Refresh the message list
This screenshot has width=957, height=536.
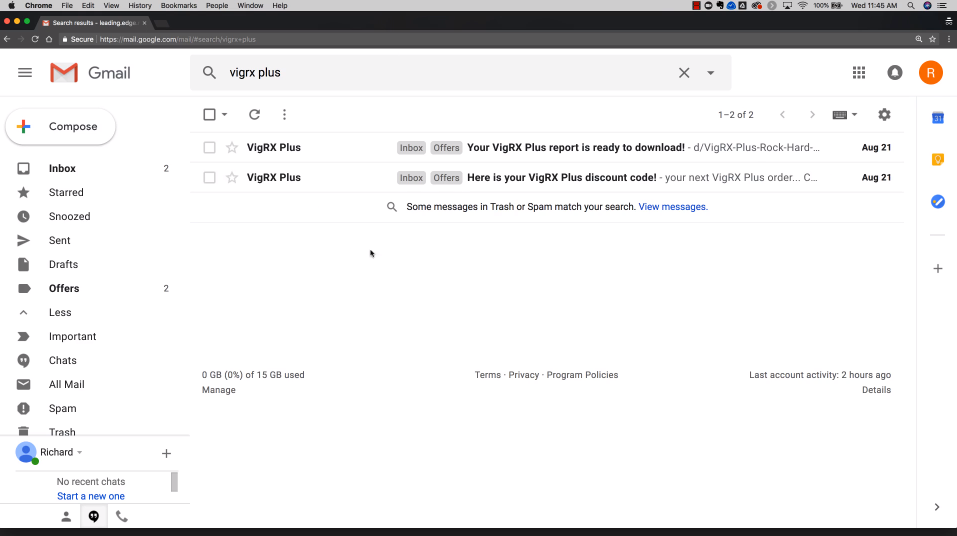(x=255, y=114)
